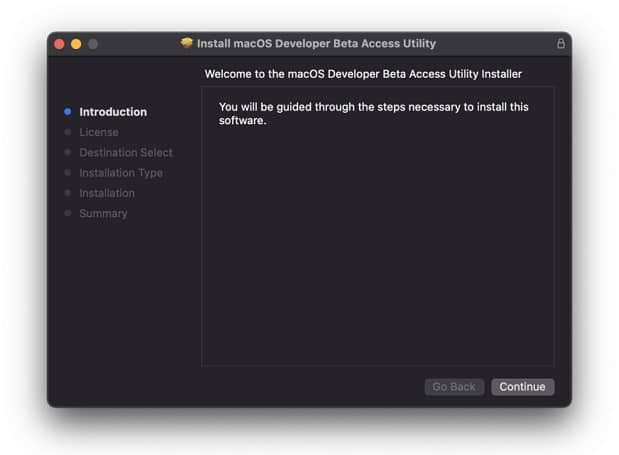Click the disabled grey zoom button
Viewport: 619px width, 455px height.
click(93, 44)
